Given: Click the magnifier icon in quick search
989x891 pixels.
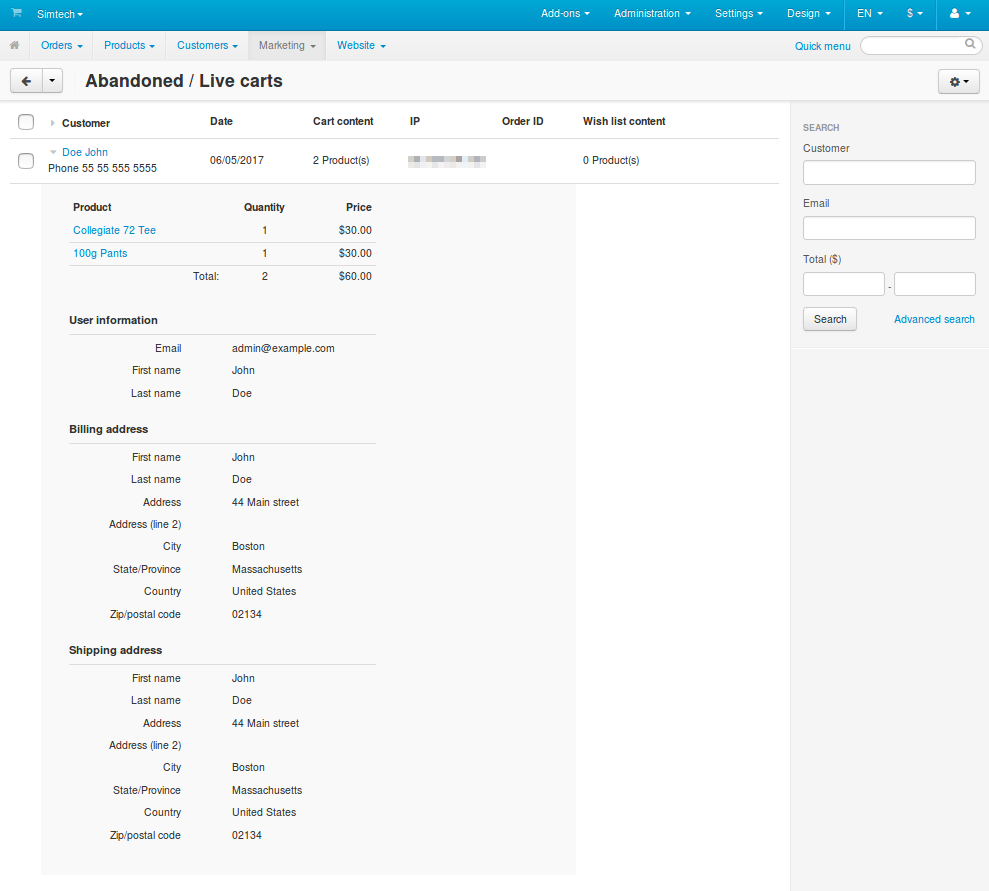Looking at the screenshot, I should point(970,44).
